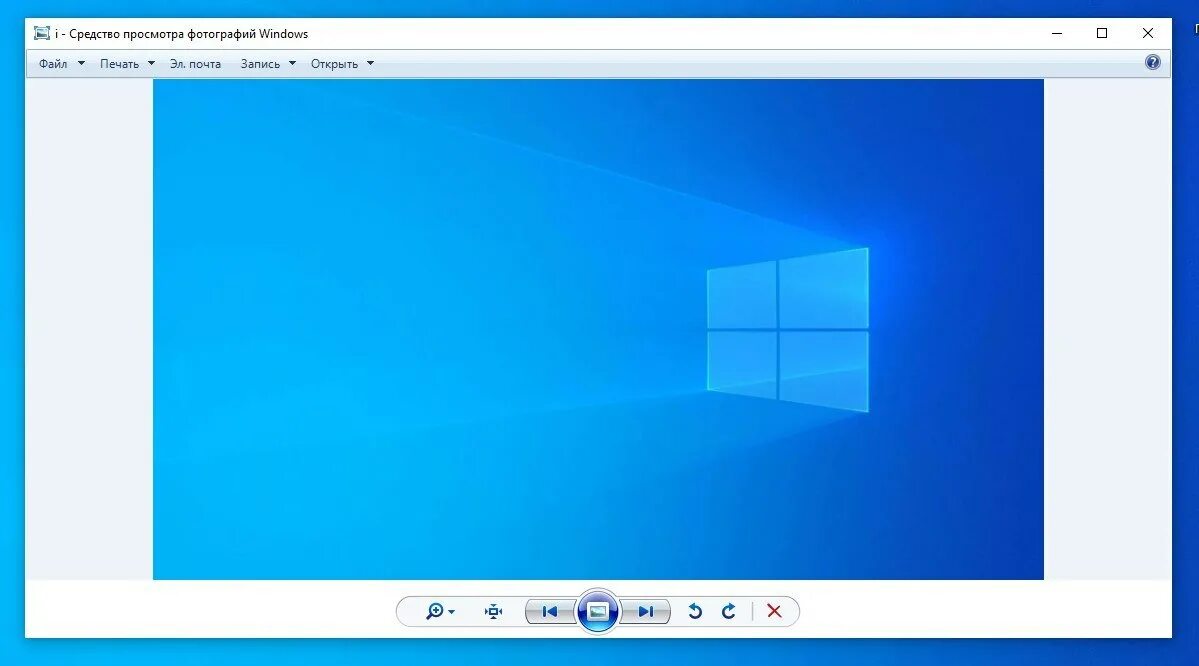Expand the Печать dropdown arrow
Screen dimensions: 1199x666
151,63
